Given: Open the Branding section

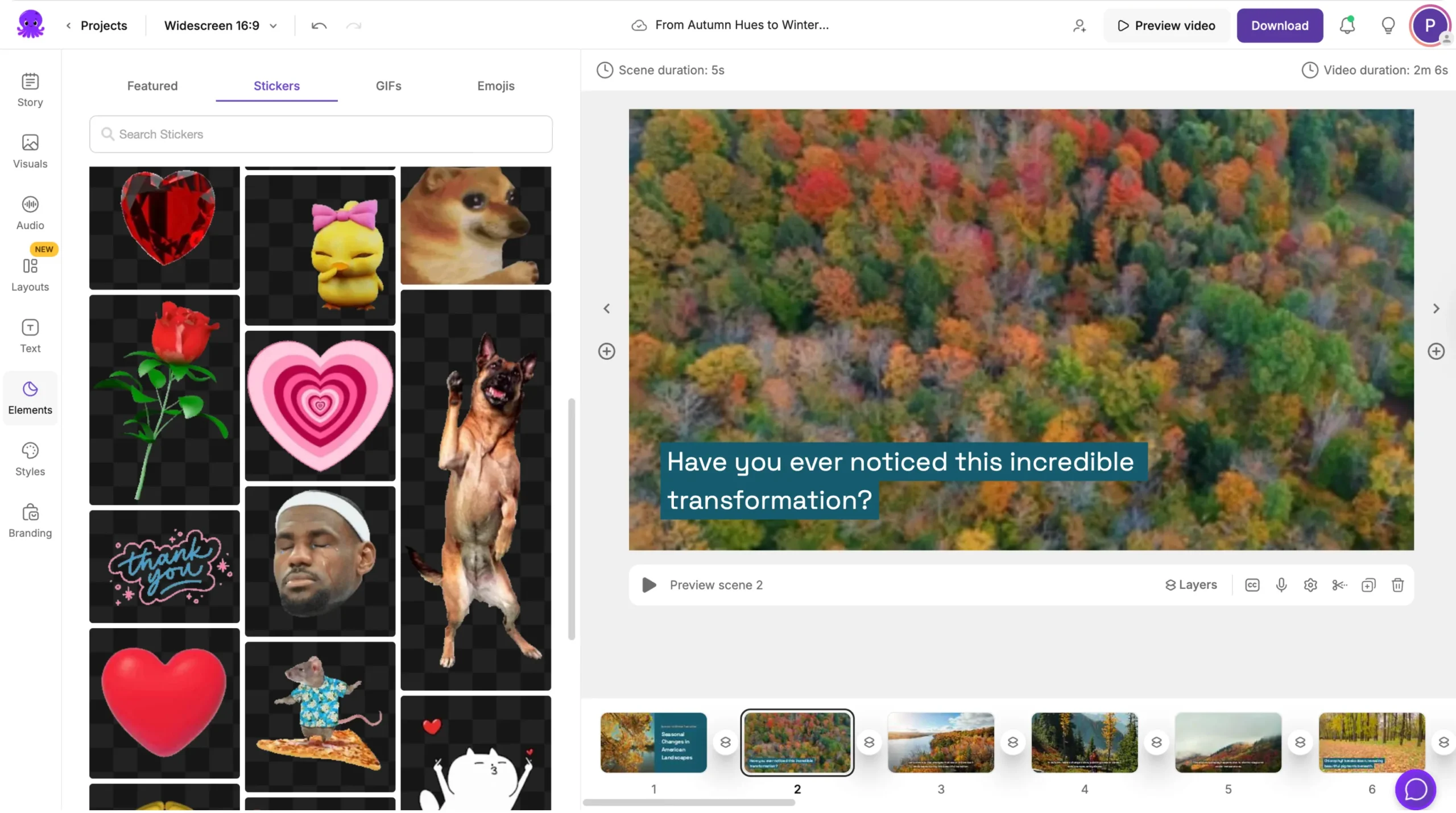Looking at the screenshot, I should (x=30, y=520).
